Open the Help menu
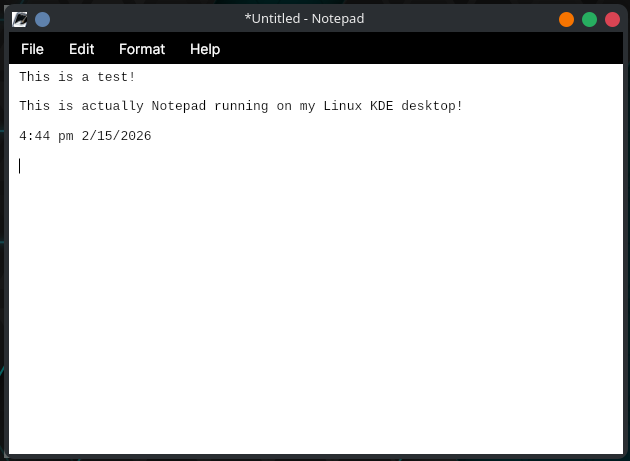Viewport: 630px width, 461px height. pyautogui.click(x=205, y=49)
